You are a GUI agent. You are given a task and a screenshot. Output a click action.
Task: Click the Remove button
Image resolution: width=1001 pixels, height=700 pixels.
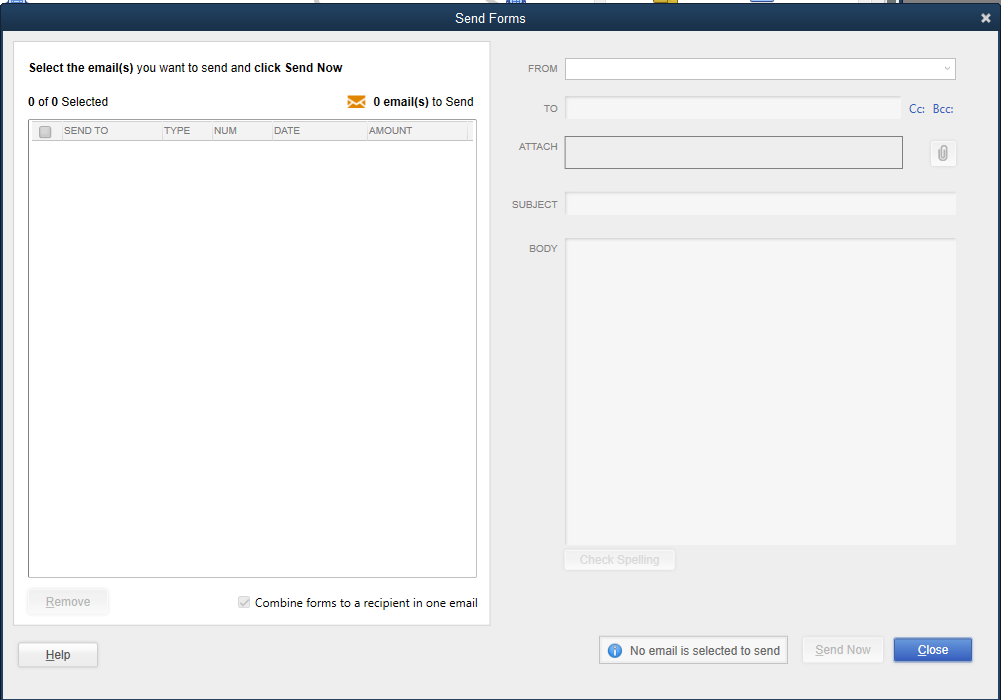tap(67, 601)
